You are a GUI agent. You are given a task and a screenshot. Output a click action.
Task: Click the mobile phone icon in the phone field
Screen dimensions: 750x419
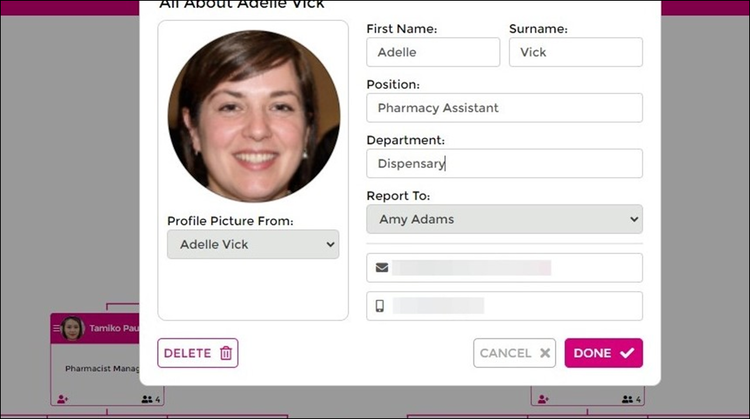pos(380,306)
